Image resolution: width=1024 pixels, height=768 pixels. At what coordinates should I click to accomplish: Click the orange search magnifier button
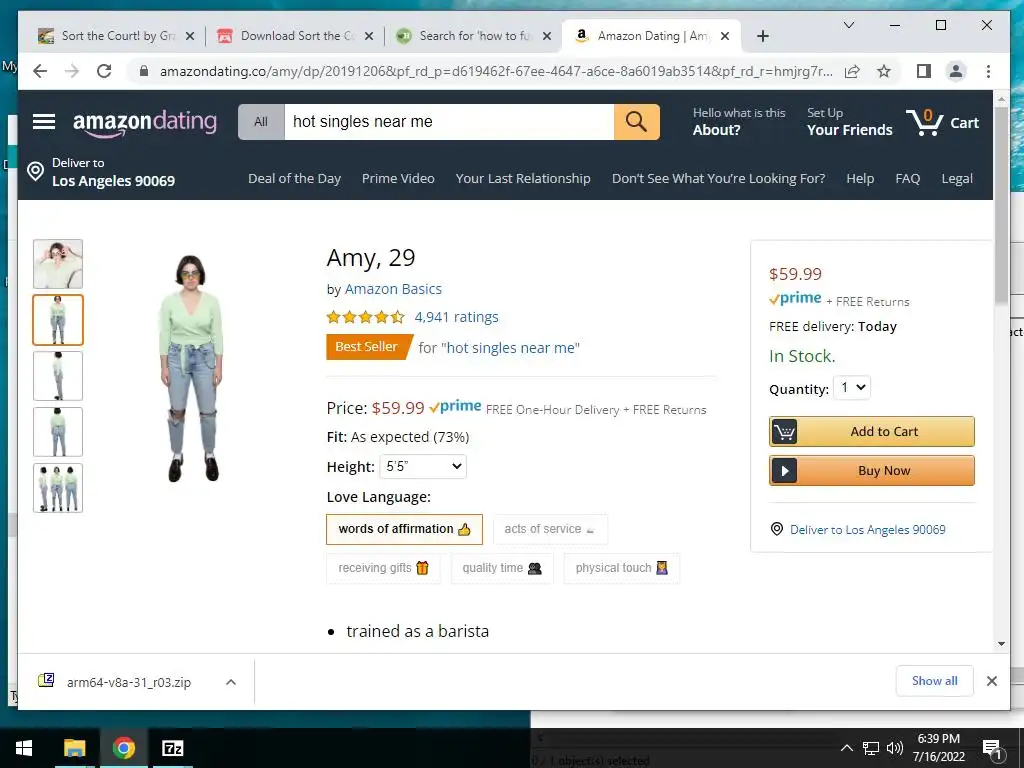(x=636, y=121)
